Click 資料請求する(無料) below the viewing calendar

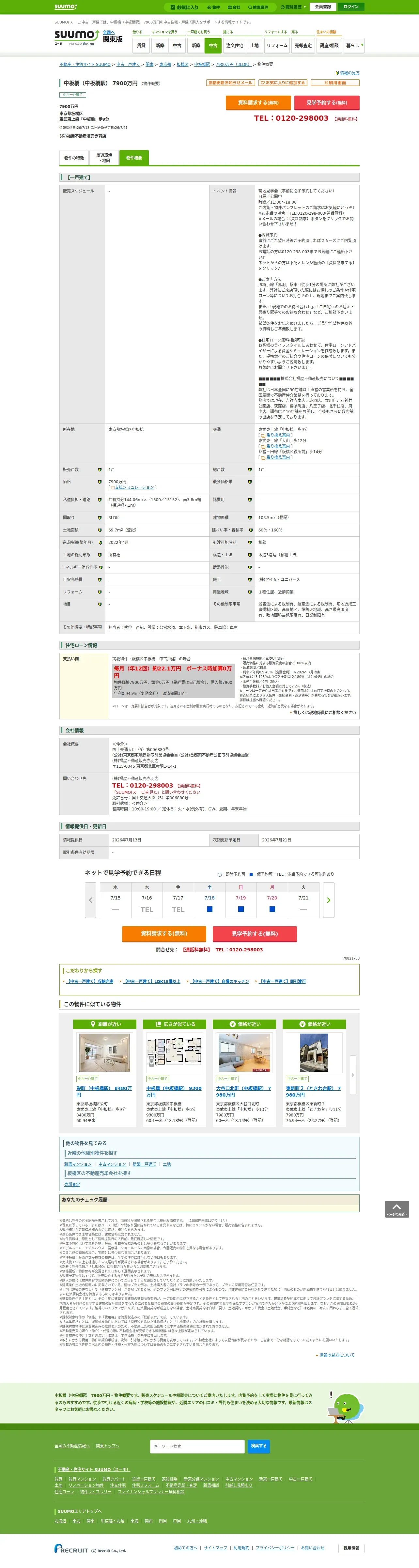pos(164,934)
